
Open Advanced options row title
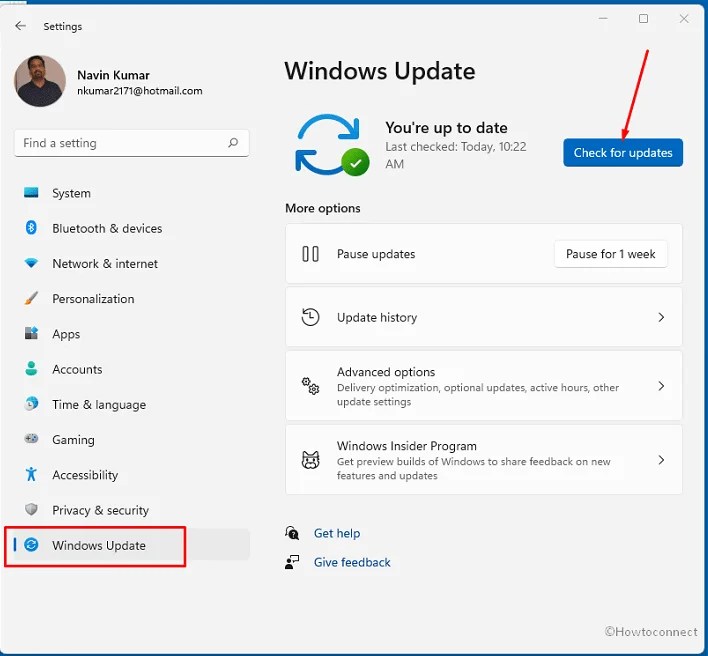tap(386, 372)
